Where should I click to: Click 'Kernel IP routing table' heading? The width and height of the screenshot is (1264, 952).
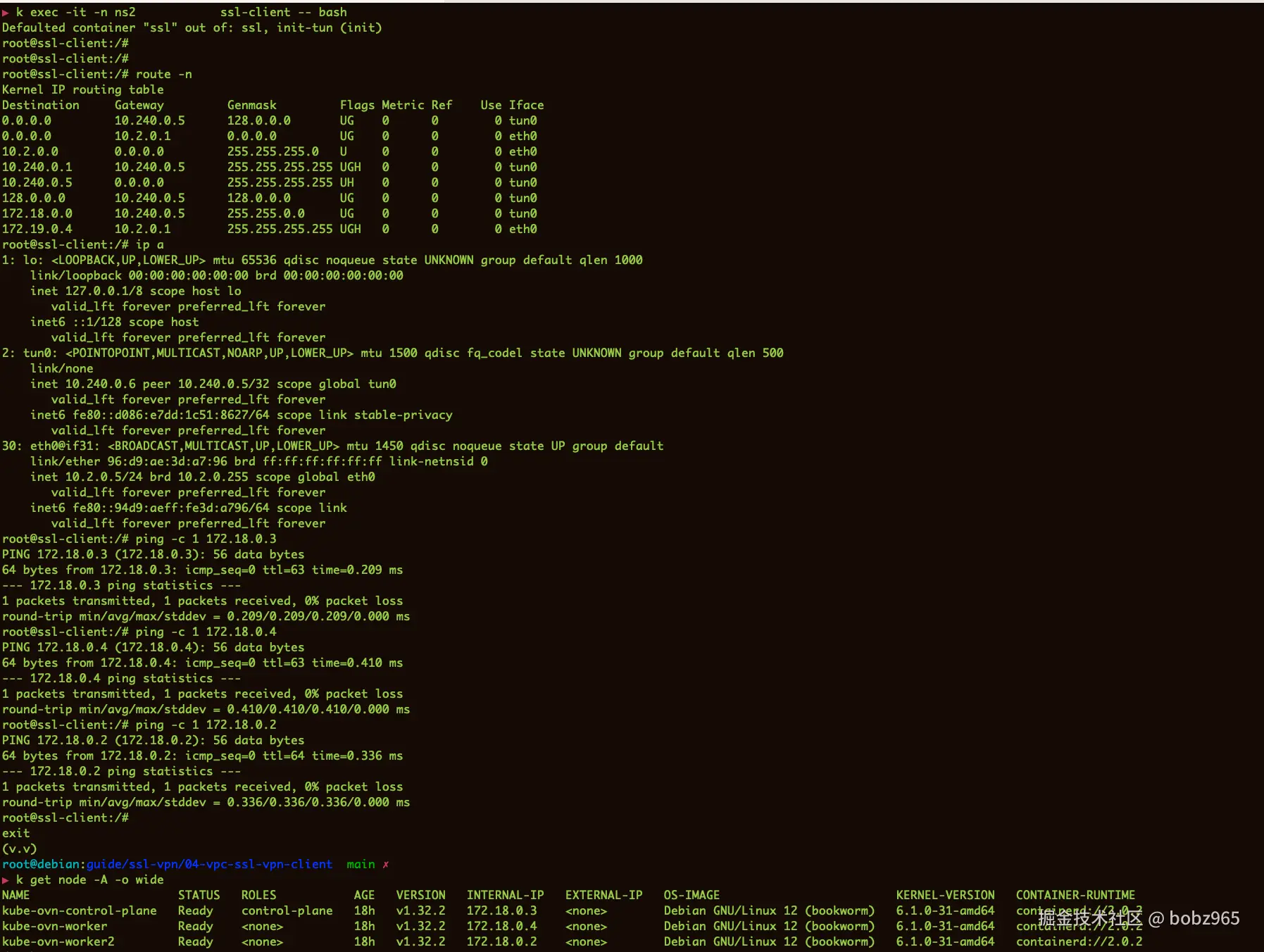tap(83, 89)
